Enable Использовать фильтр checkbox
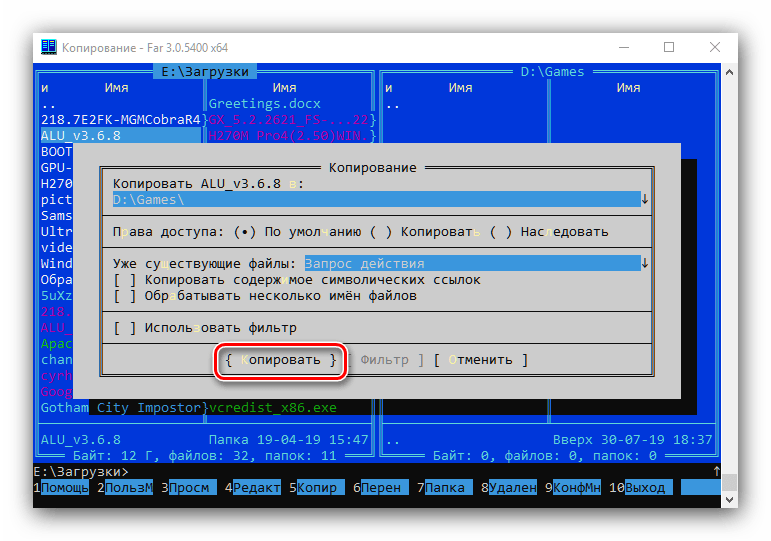771x541 pixels. 205,328
